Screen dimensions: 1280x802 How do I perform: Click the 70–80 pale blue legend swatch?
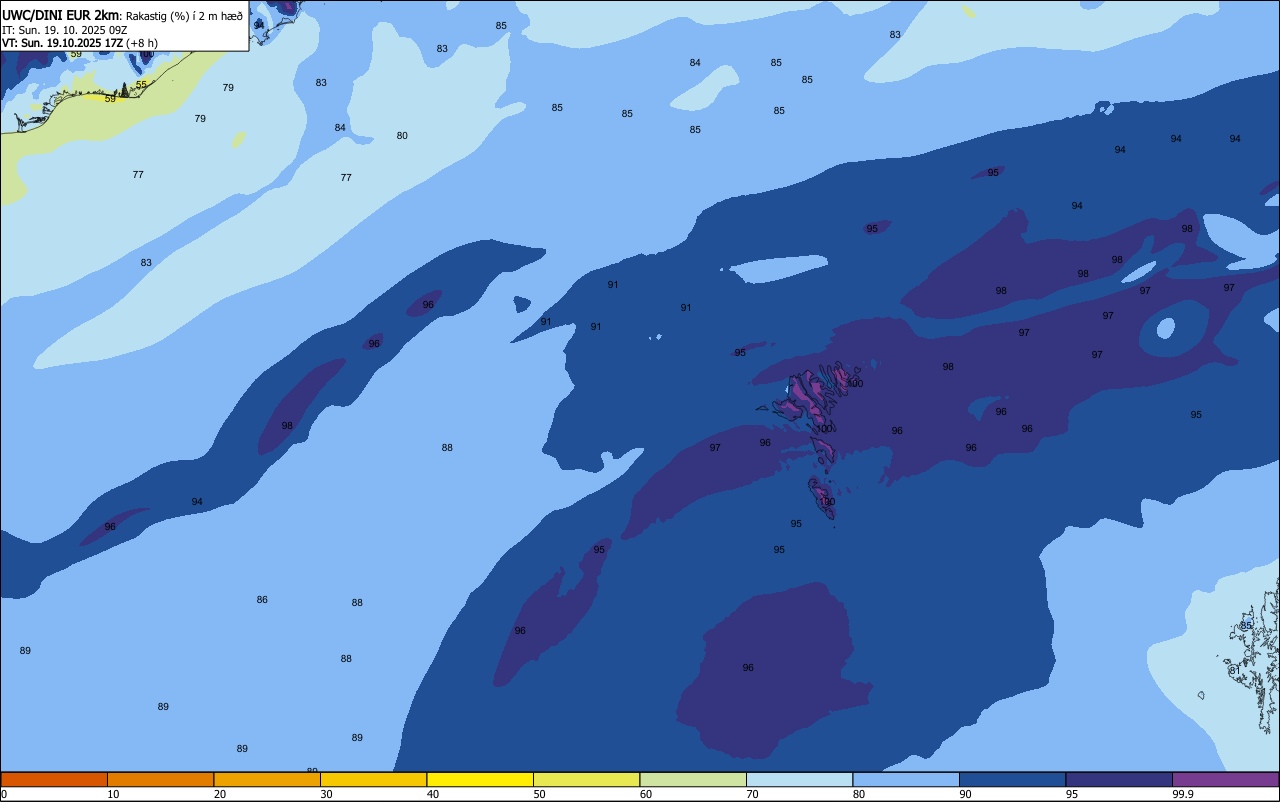[799, 779]
